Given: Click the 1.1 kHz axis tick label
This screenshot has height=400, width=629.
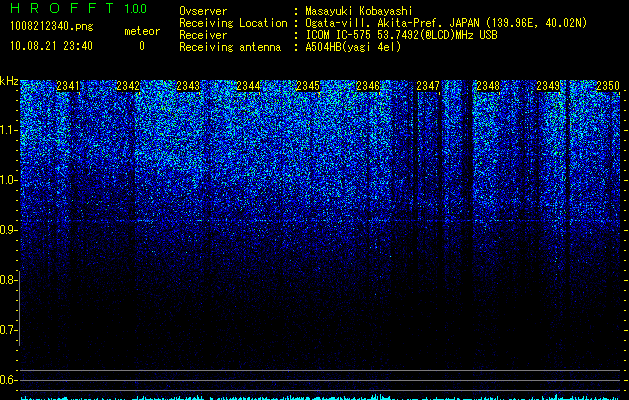Looking at the screenshot, I should click(x=8, y=130).
